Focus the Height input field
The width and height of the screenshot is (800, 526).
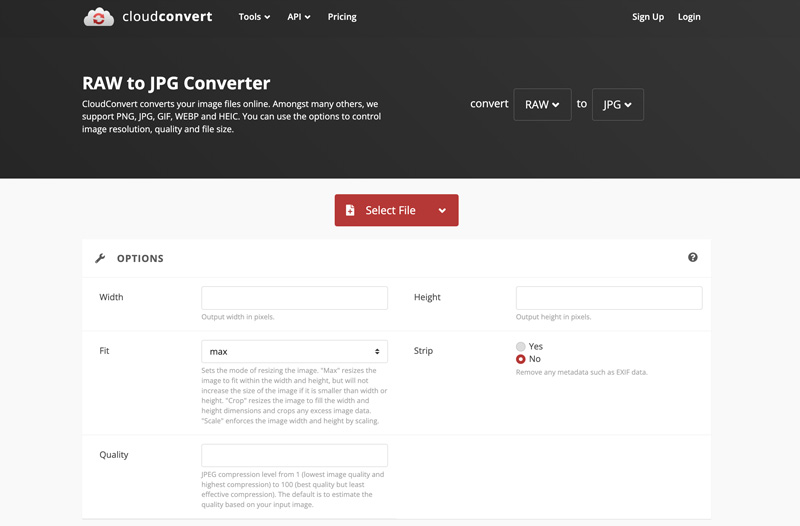click(x=609, y=297)
